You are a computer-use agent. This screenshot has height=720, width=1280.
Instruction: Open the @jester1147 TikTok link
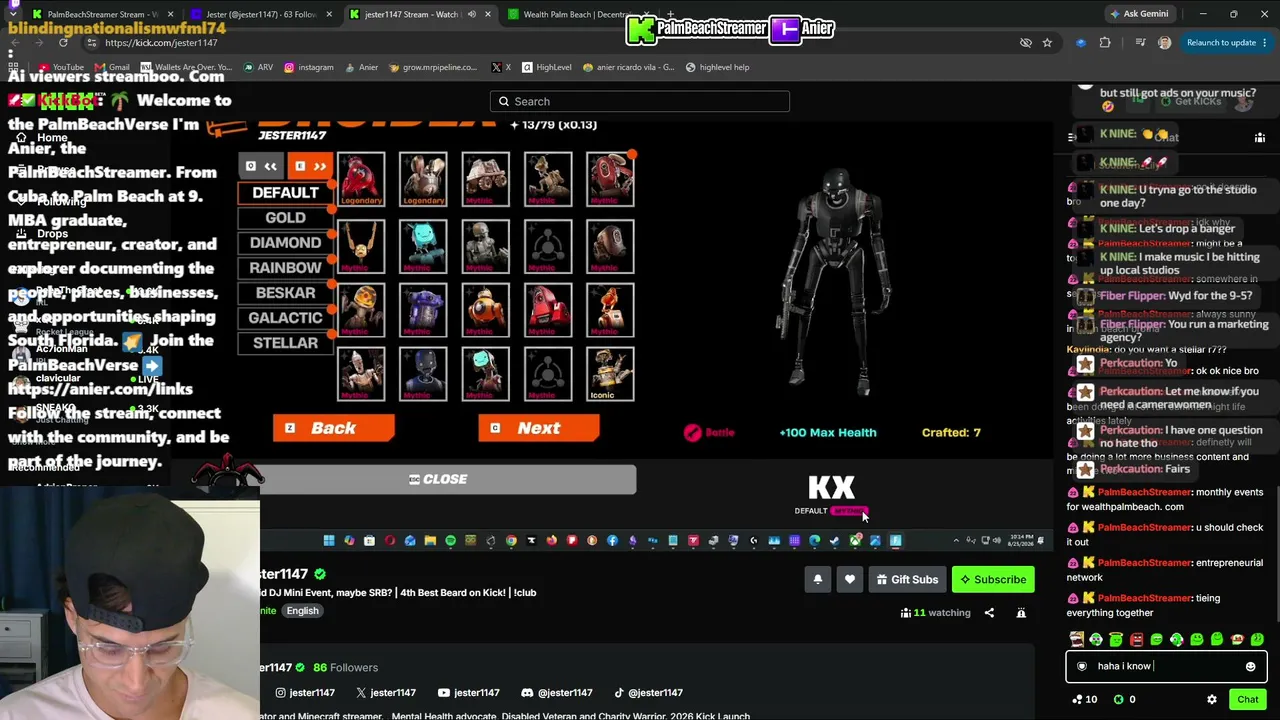click(648, 692)
